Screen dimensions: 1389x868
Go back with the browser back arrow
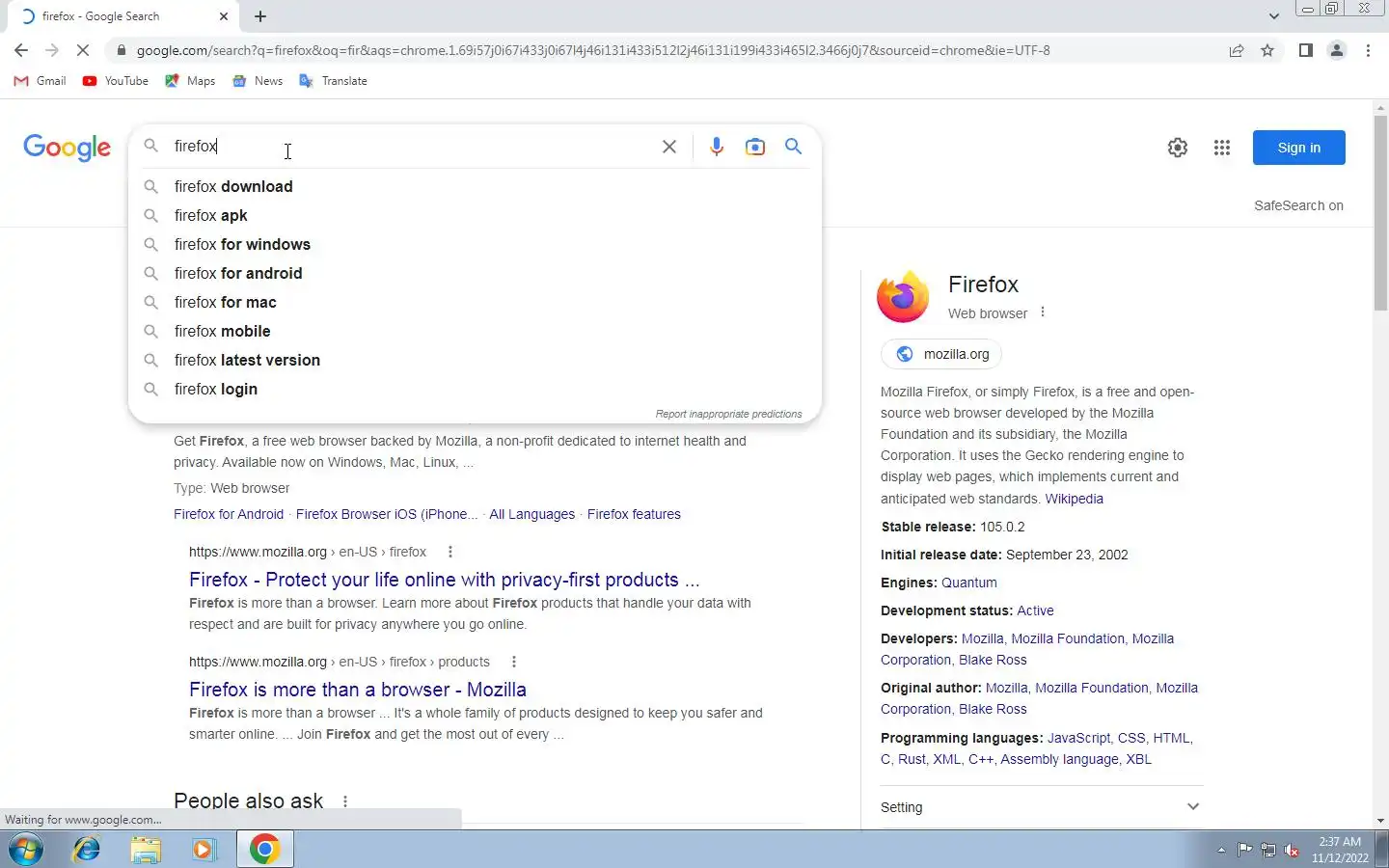[21, 50]
